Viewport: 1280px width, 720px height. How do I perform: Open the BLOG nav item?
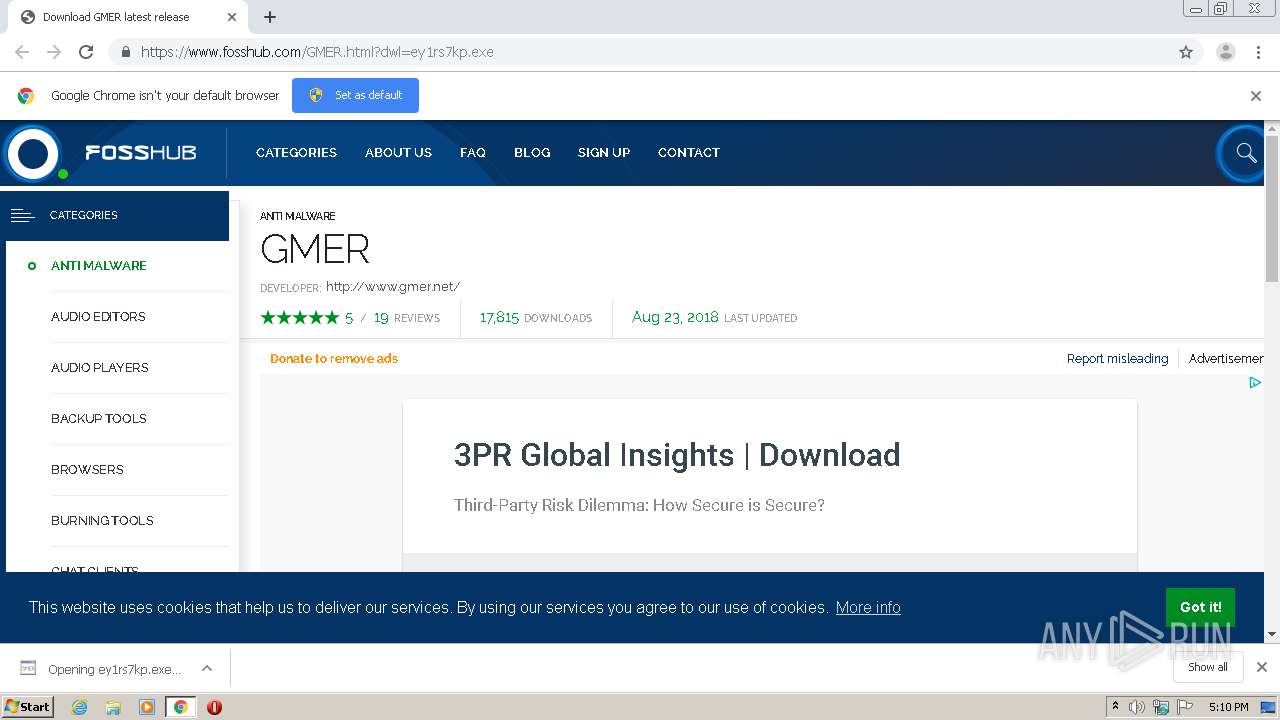pyautogui.click(x=532, y=153)
